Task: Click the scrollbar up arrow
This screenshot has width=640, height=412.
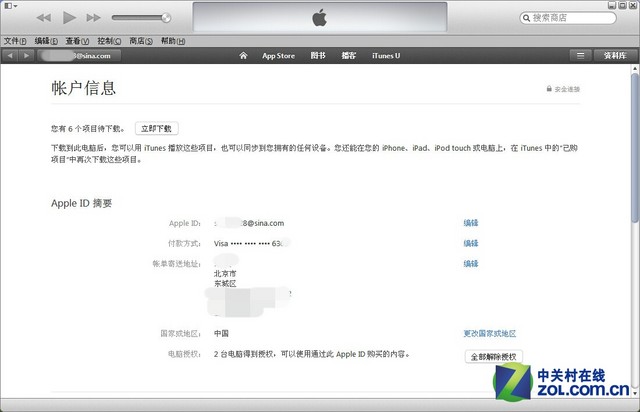Action: click(634, 69)
